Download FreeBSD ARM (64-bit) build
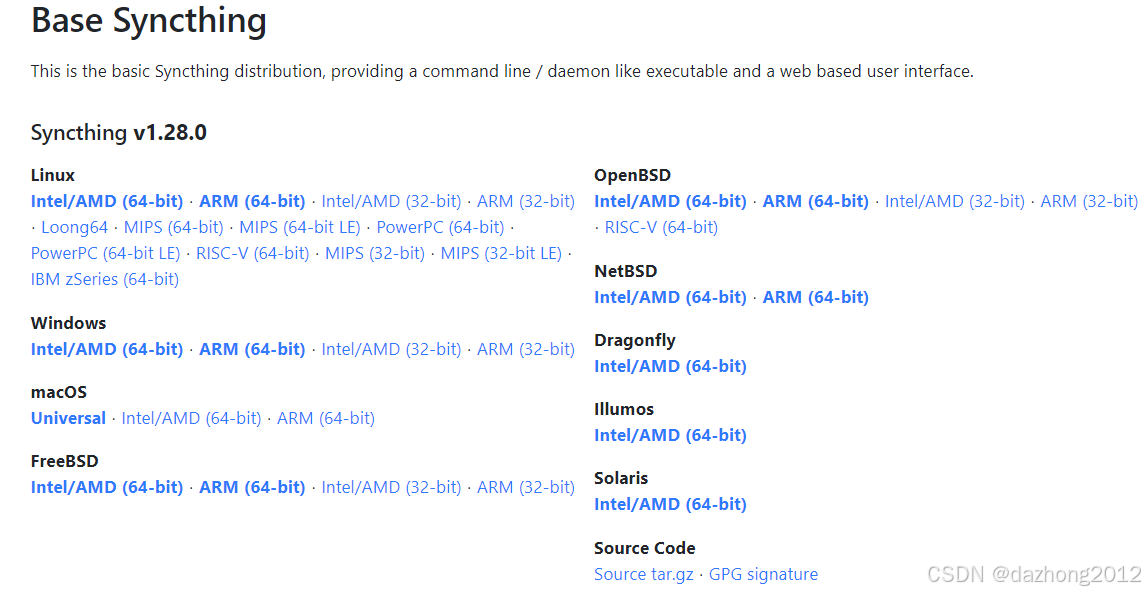1145x594 pixels. click(252, 487)
